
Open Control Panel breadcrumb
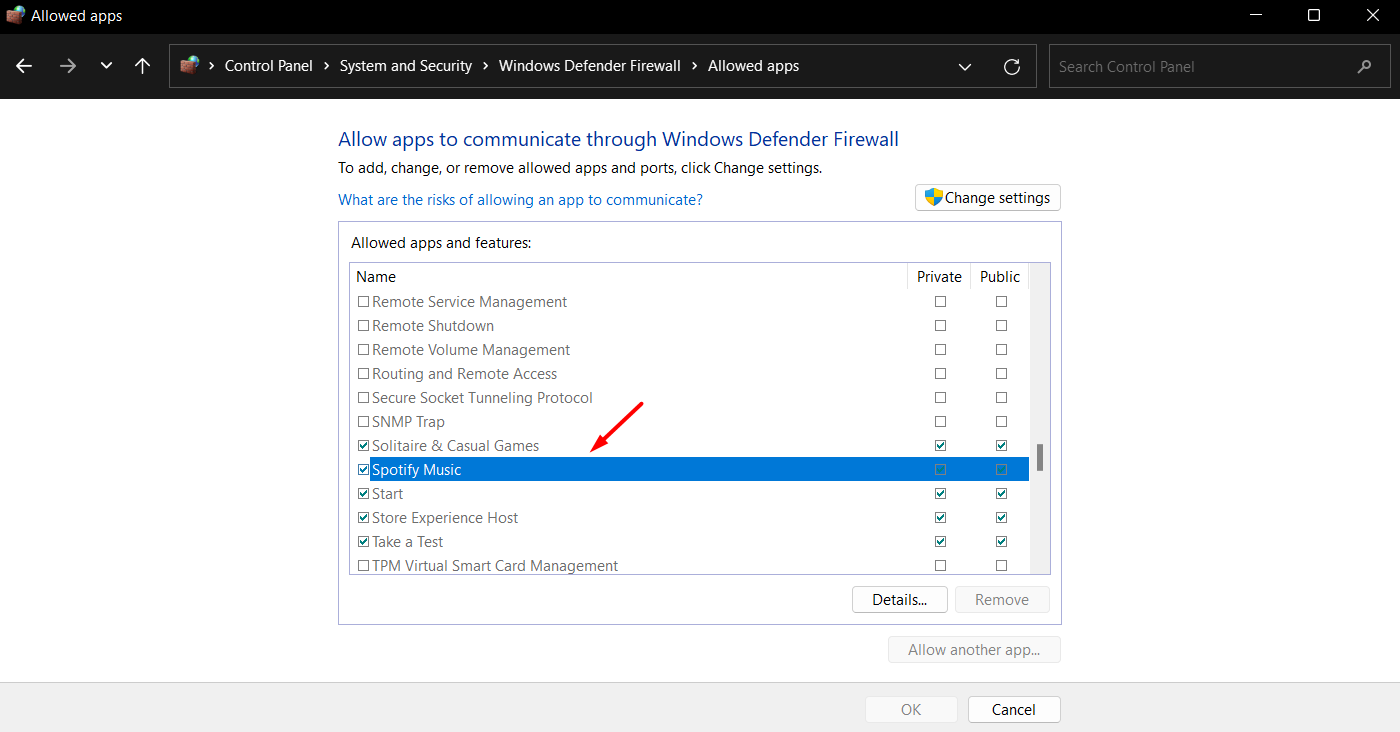[269, 66]
